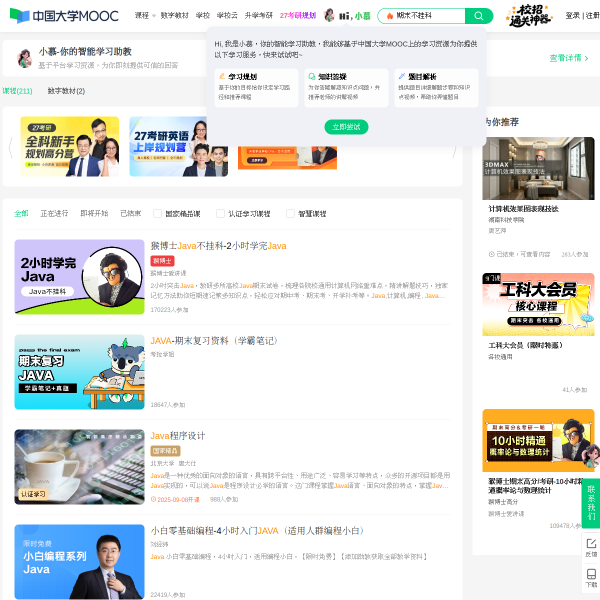Click the 题目解析 card

[x=436, y=88]
